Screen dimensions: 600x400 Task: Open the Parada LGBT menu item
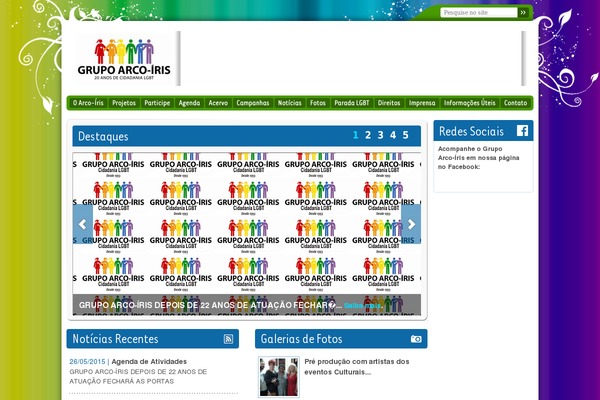[352, 103]
